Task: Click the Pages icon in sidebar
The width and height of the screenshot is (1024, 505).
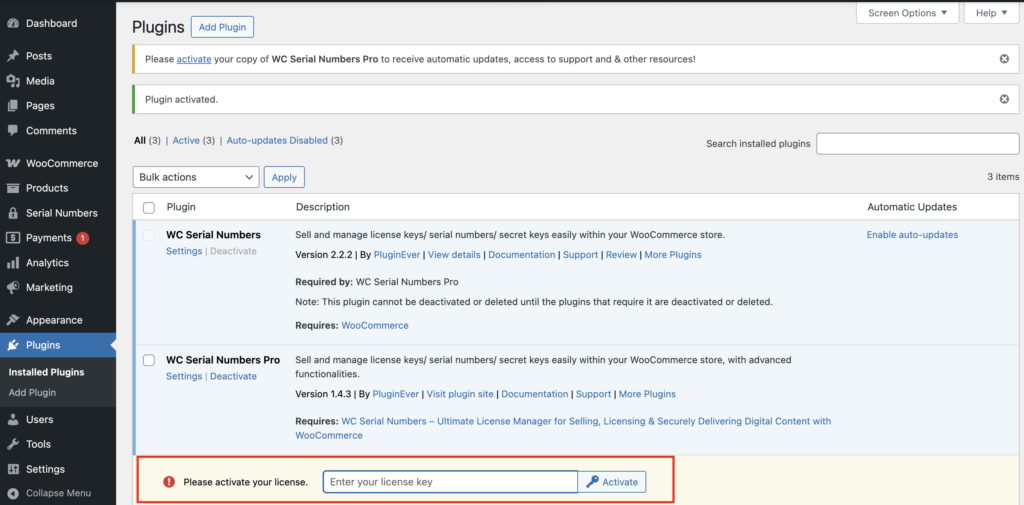Action: (x=12, y=106)
